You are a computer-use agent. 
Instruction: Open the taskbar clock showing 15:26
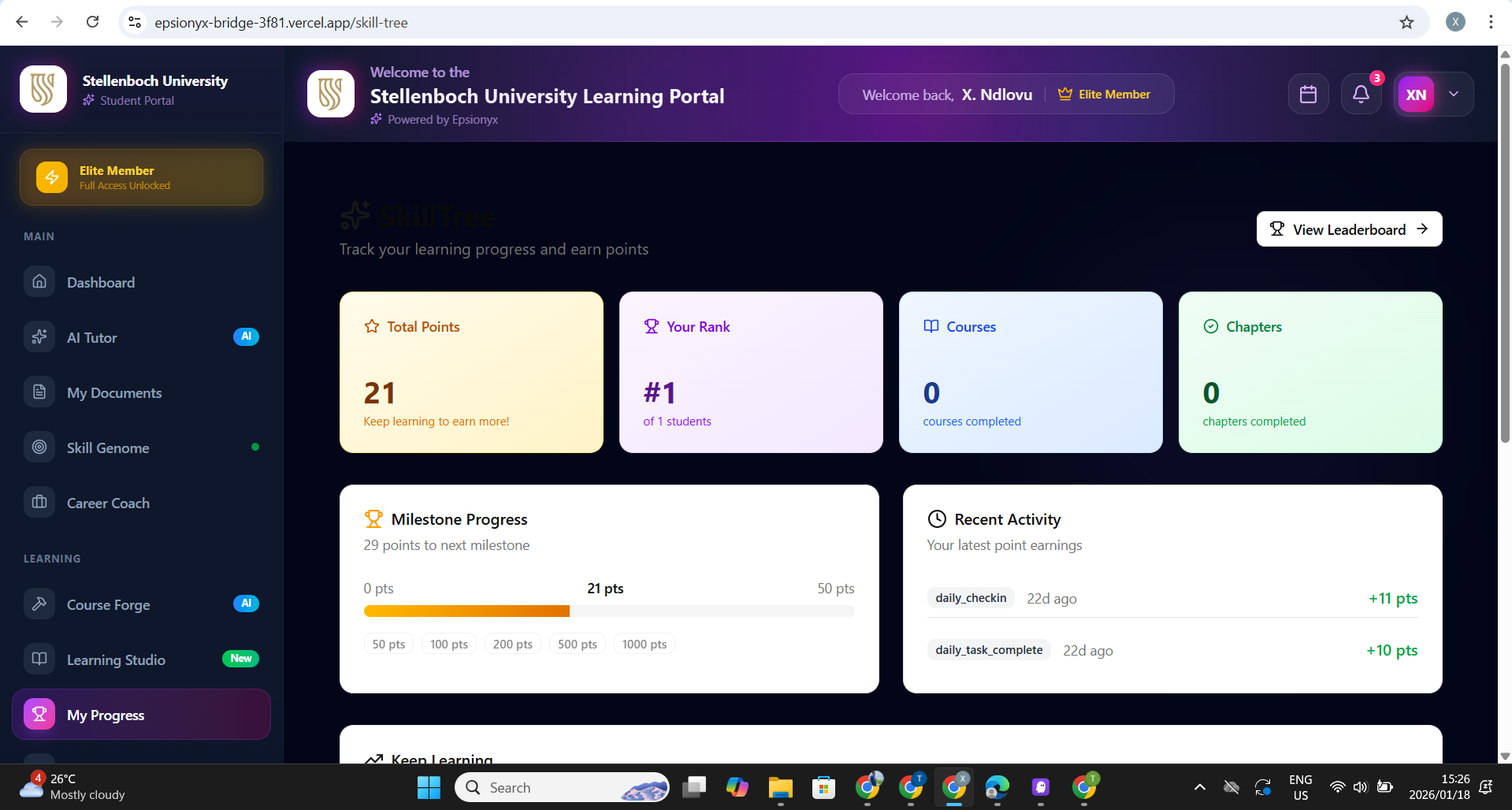1440,787
